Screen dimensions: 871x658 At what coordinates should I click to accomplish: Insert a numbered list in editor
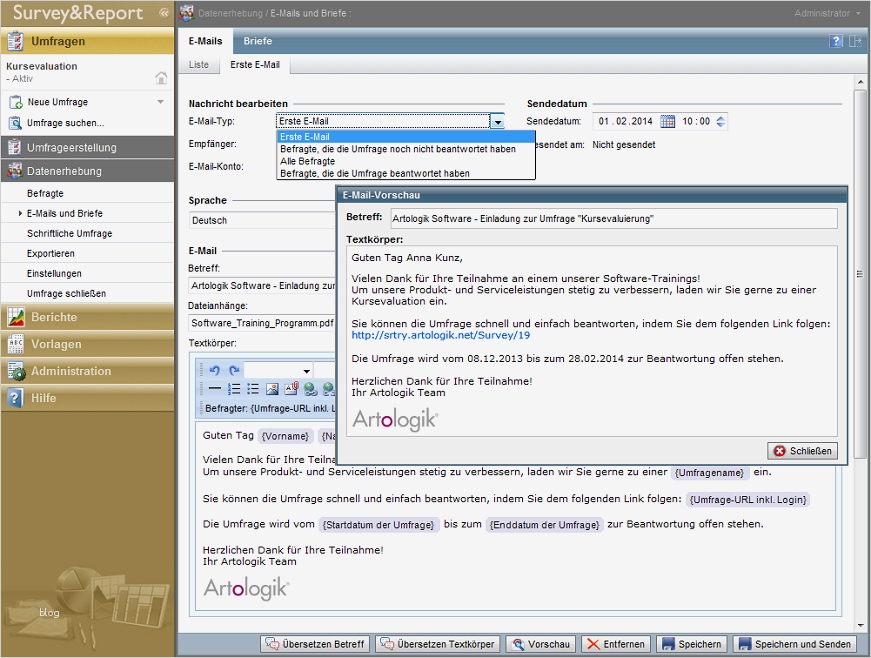click(234, 389)
